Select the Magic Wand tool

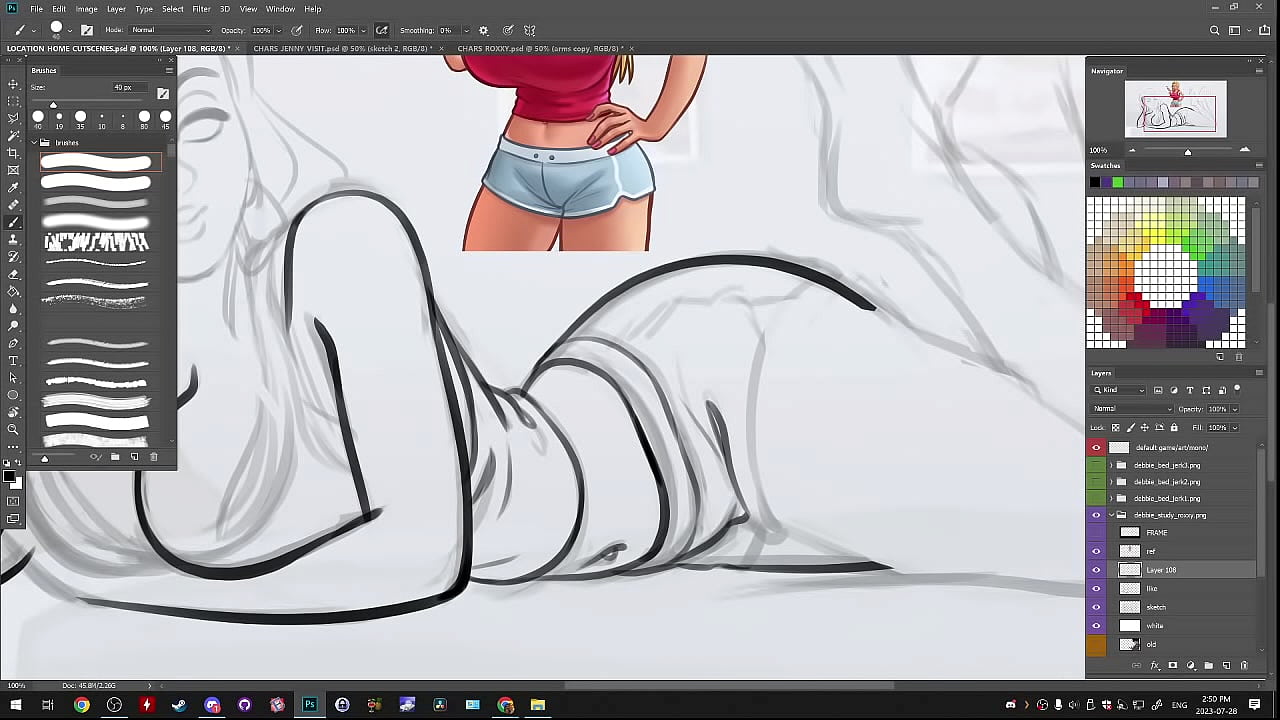[13, 135]
